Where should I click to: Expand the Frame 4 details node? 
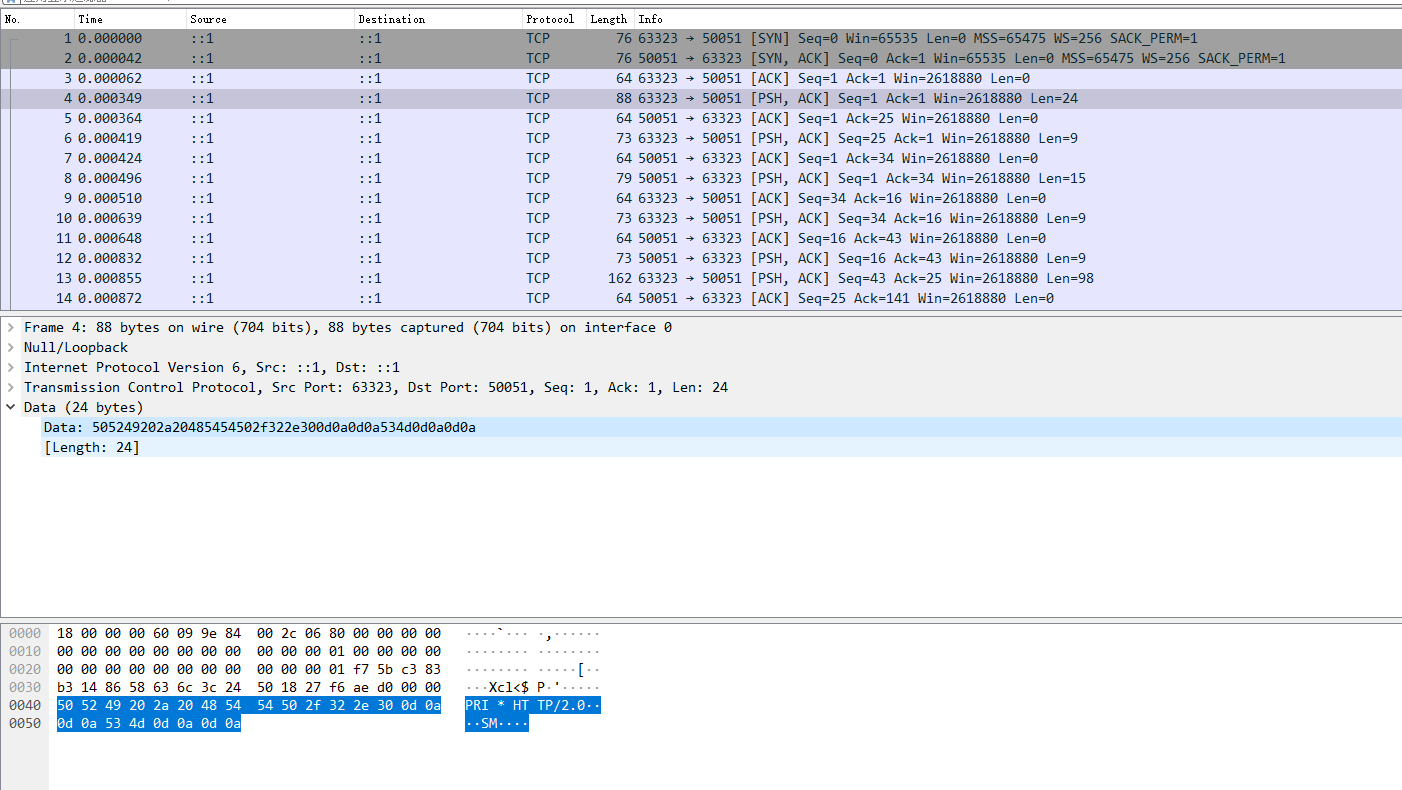pos(11,327)
